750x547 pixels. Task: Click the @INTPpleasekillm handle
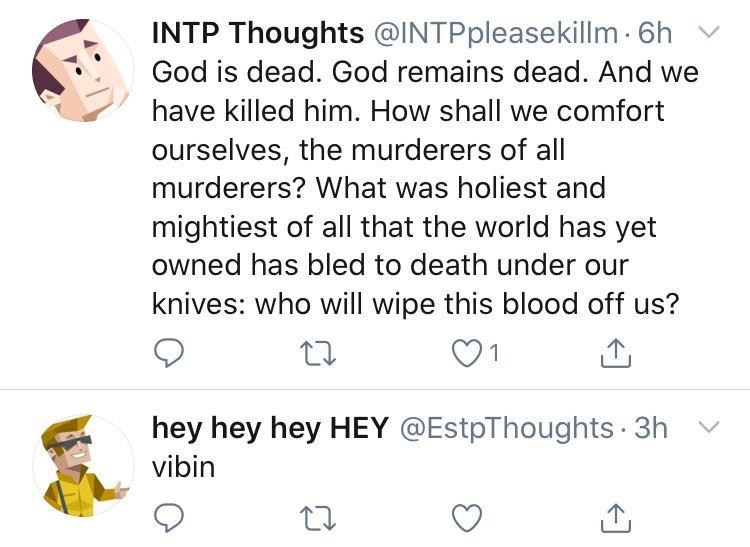[x=496, y=33]
